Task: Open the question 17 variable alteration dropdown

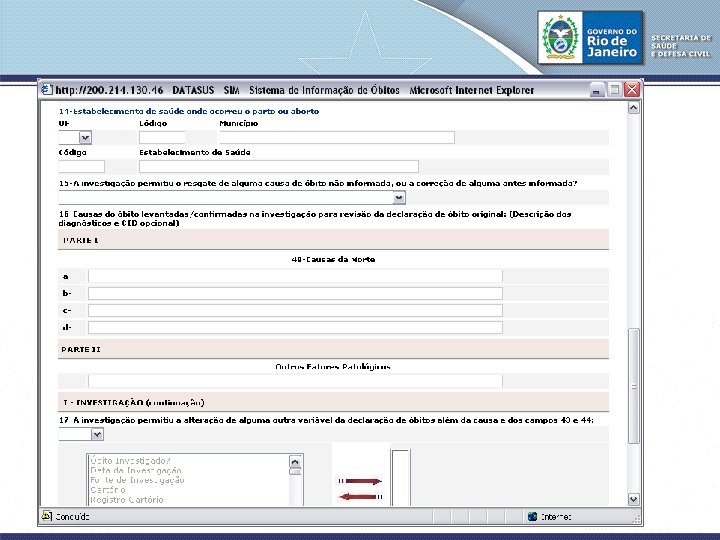Action: (97, 434)
